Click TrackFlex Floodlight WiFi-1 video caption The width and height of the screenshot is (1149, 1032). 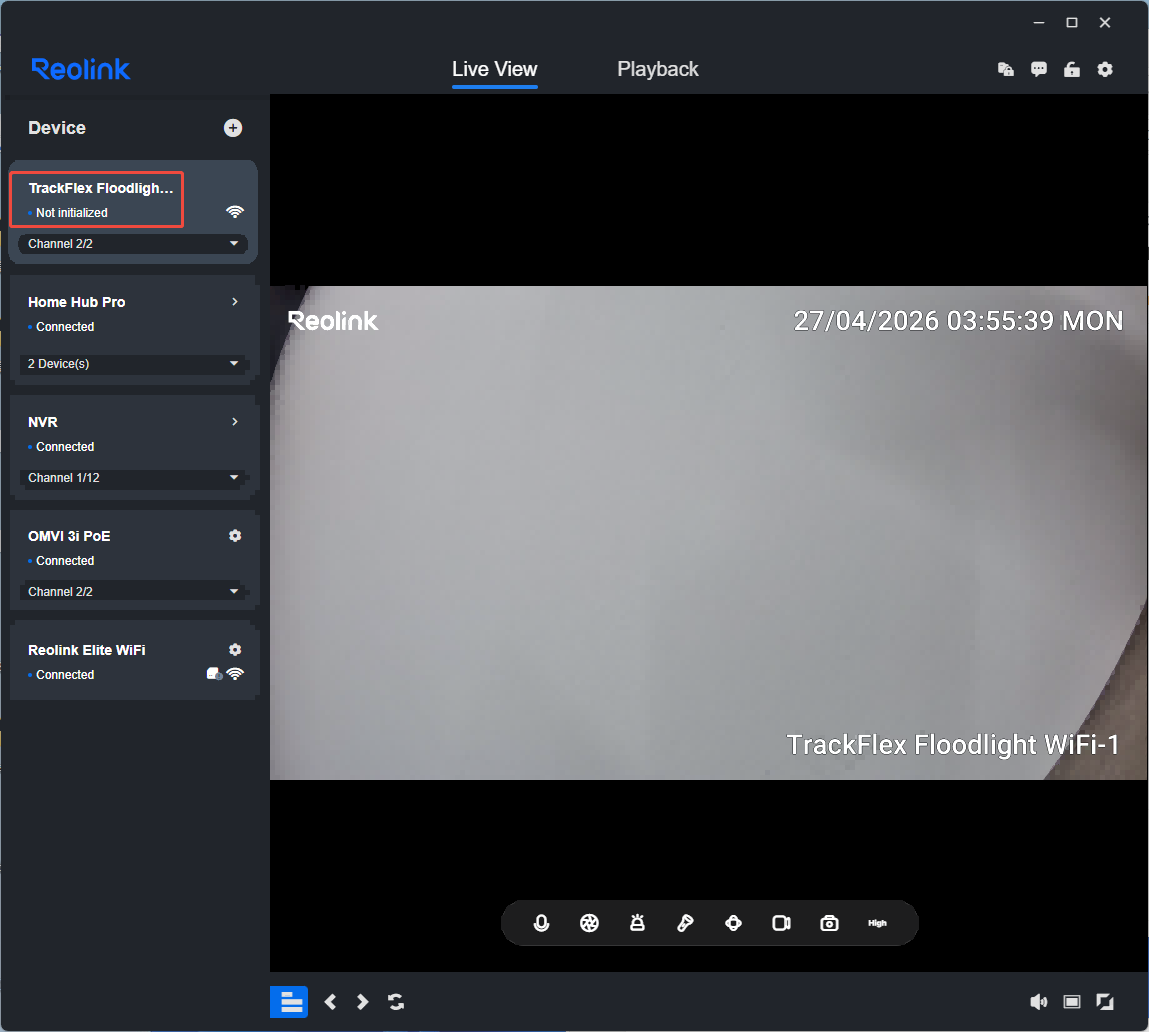(x=953, y=745)
